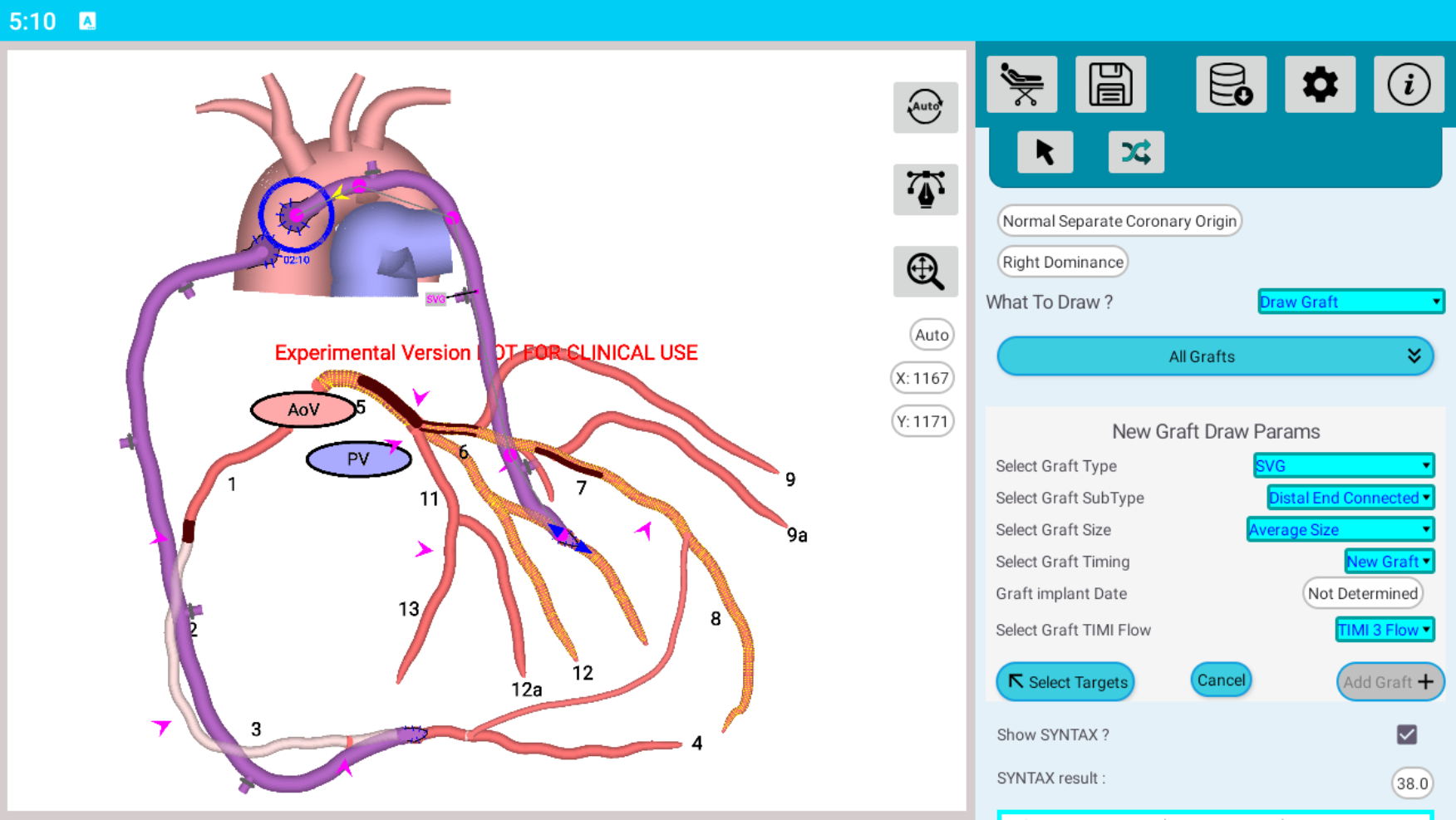Open the What To Draw dropdown

point(1350,302)
